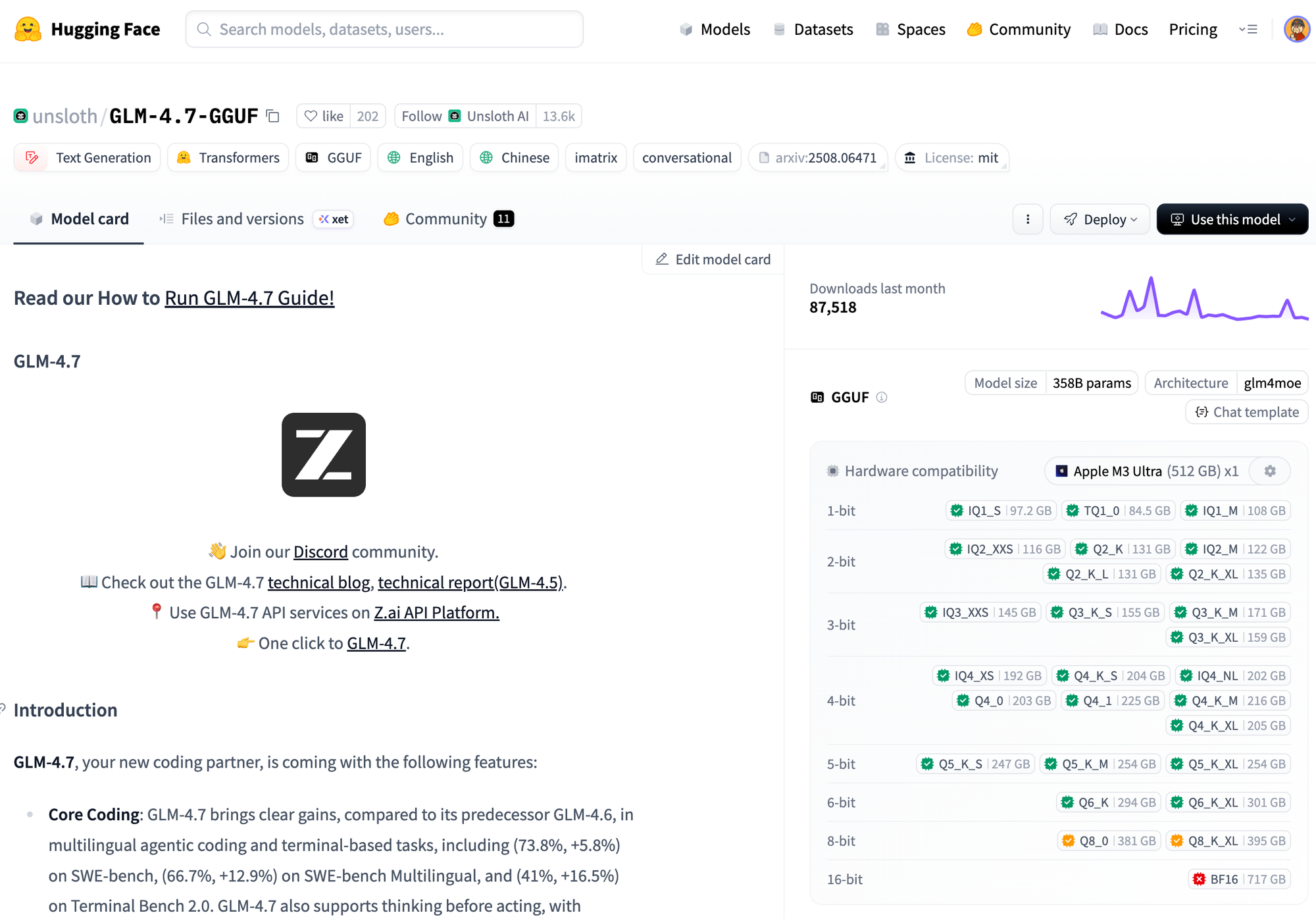The height and width of the screenshot is (919, 1316).
Task: Click Edit model card button
Action: 713,259
